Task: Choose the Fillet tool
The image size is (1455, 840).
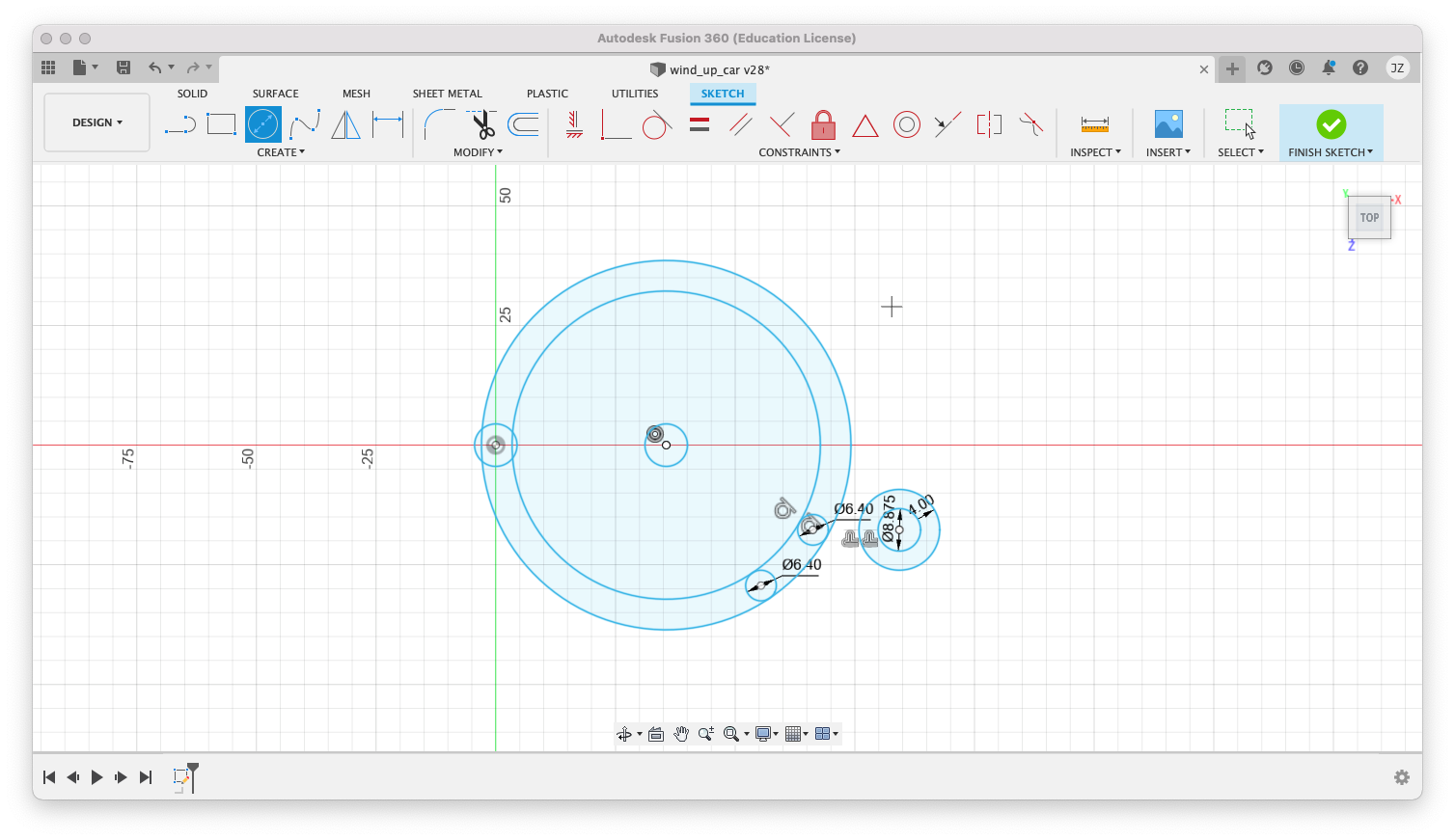Action: (x=439, y=124)
